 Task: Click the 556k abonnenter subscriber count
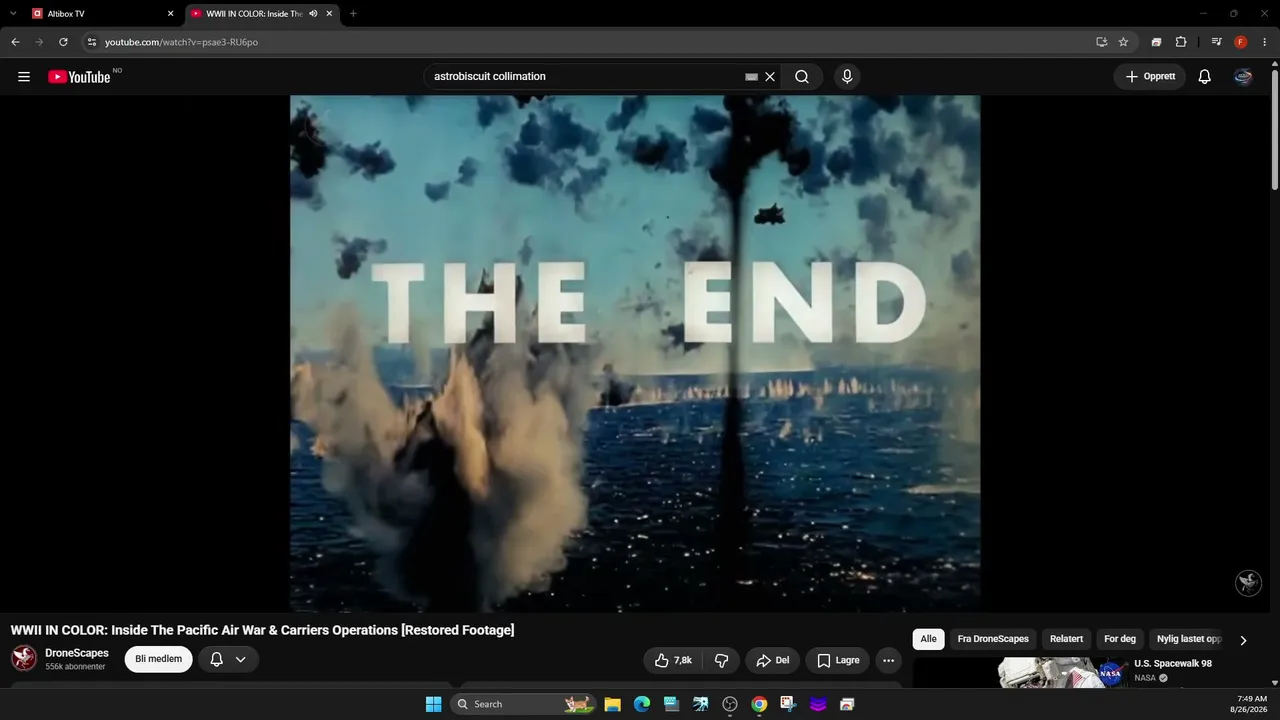(x=75, y=667)
